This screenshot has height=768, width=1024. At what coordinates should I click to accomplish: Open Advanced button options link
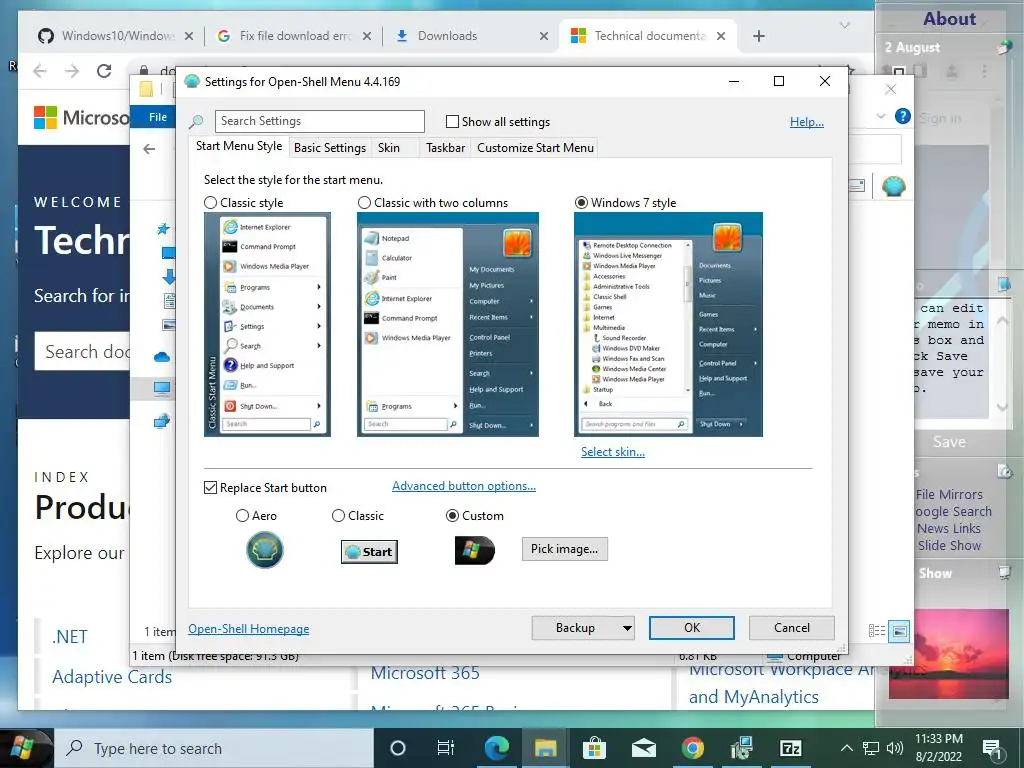tap(464, 486)
